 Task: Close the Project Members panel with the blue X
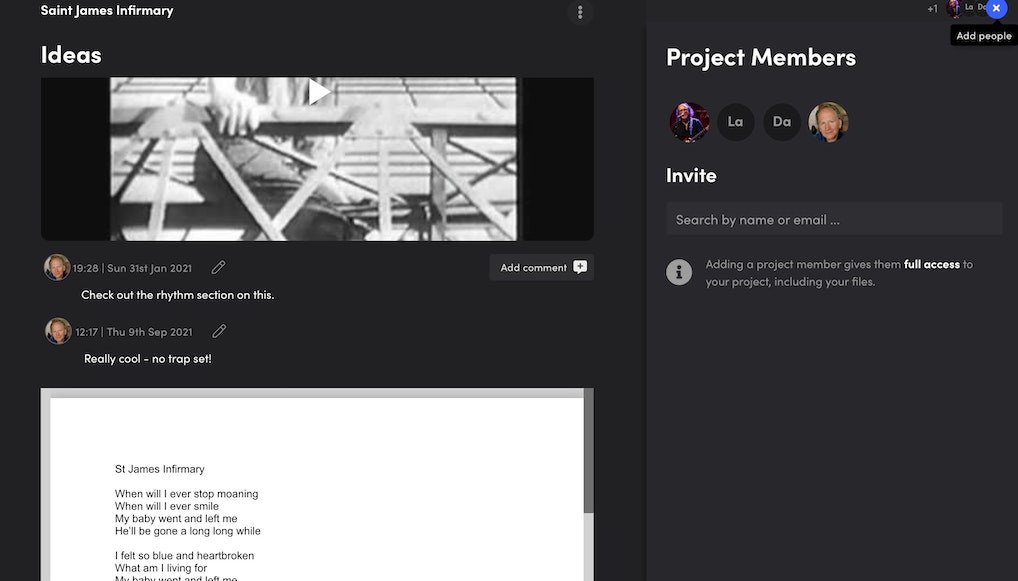(997, 8)
